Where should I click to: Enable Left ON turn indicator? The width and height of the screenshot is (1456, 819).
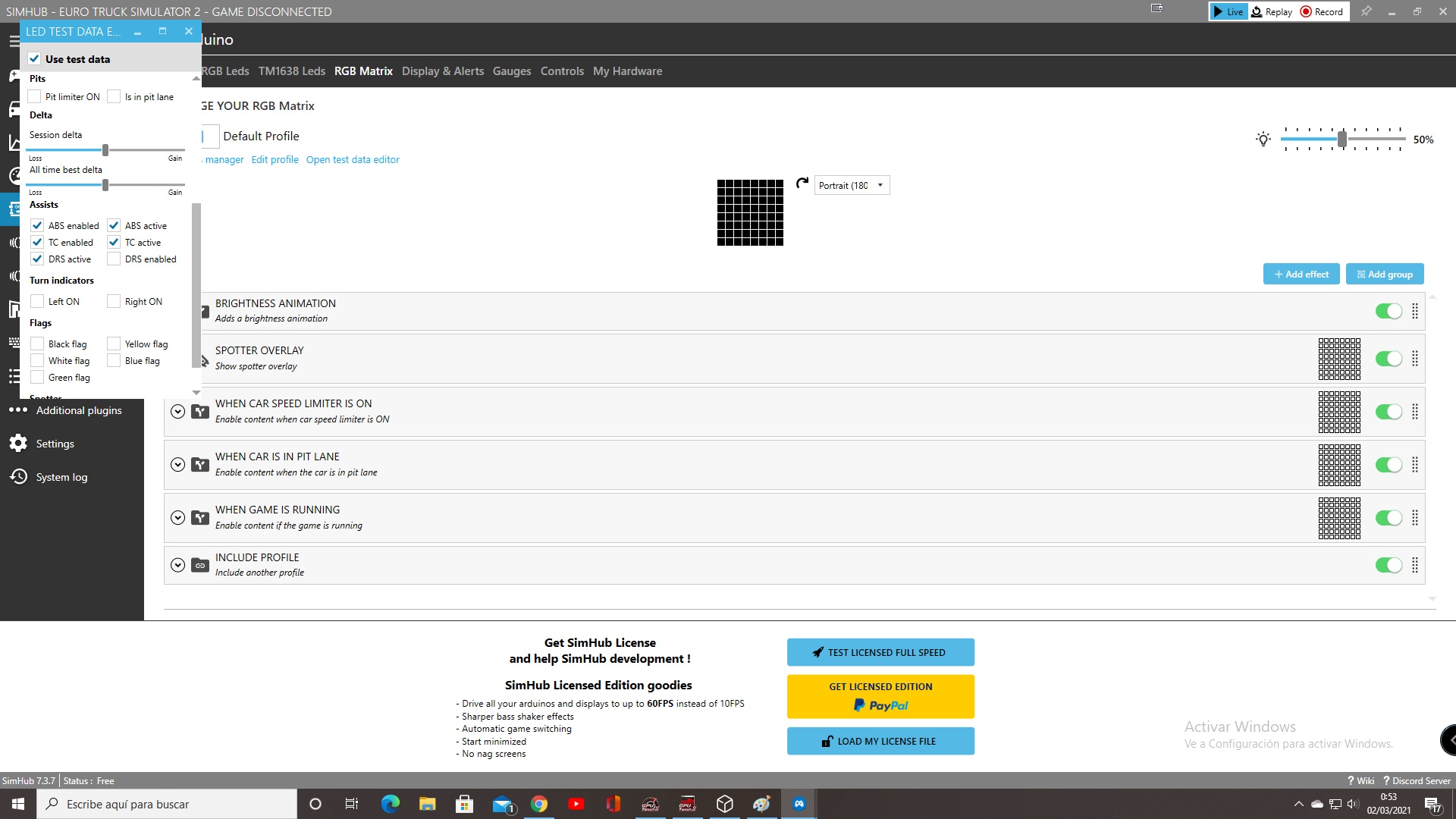pyautogui.click(x=37, y=301)
